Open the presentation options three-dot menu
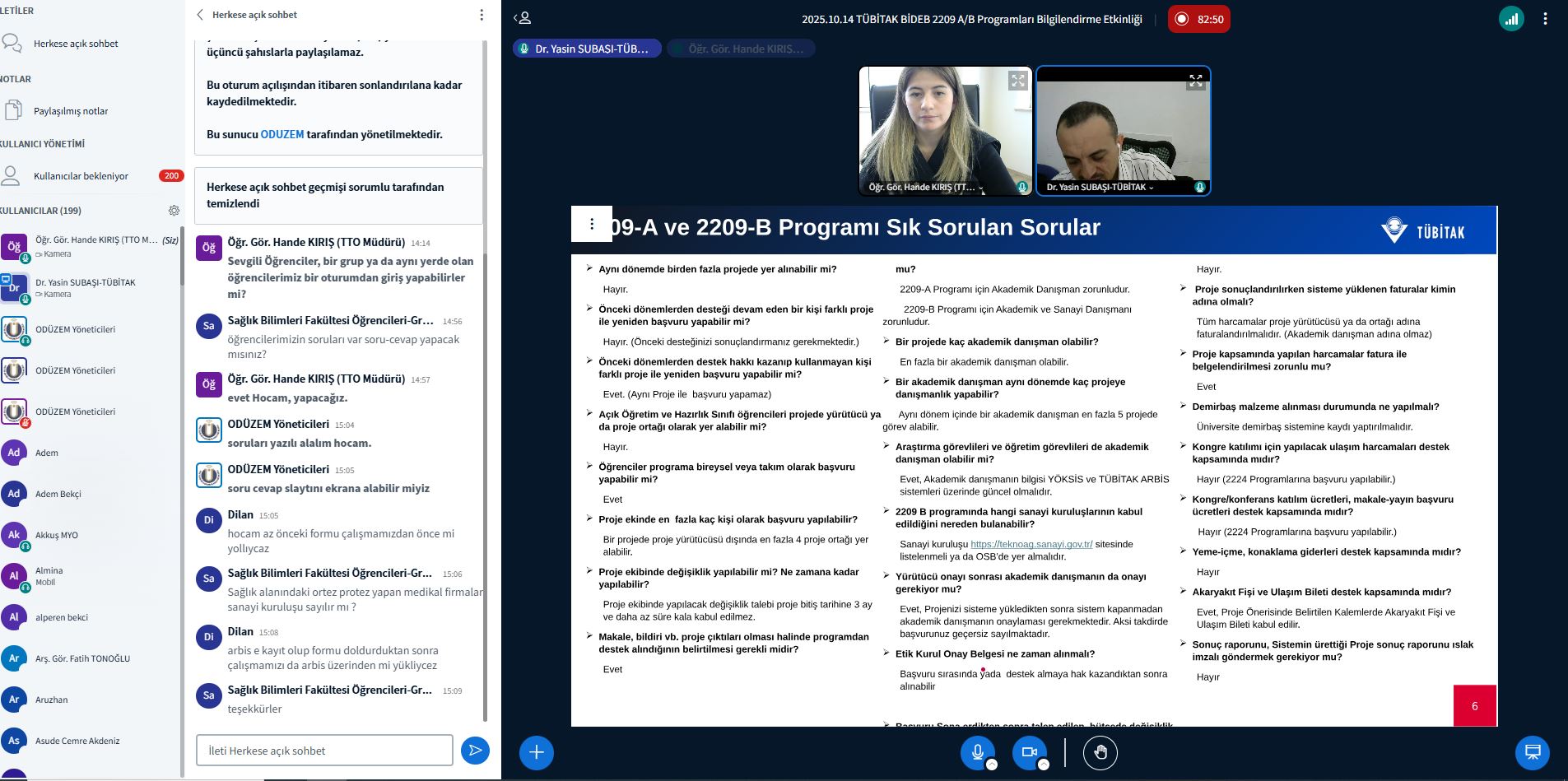Image resolution: width=1568 pixels, height=781 pixels. [591, 224]
